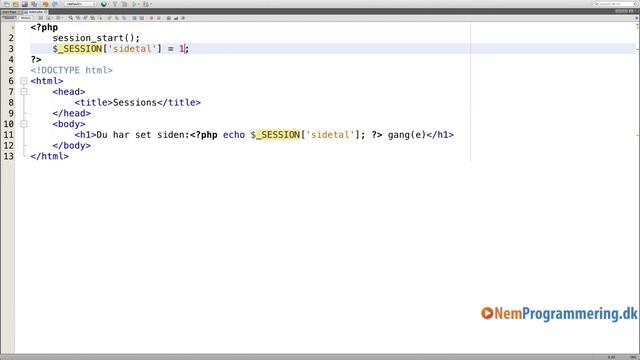The width and height of the screenshot is (640, 360).
Task: Click the editor Forward navigation icon
Action: pos(58,18)
